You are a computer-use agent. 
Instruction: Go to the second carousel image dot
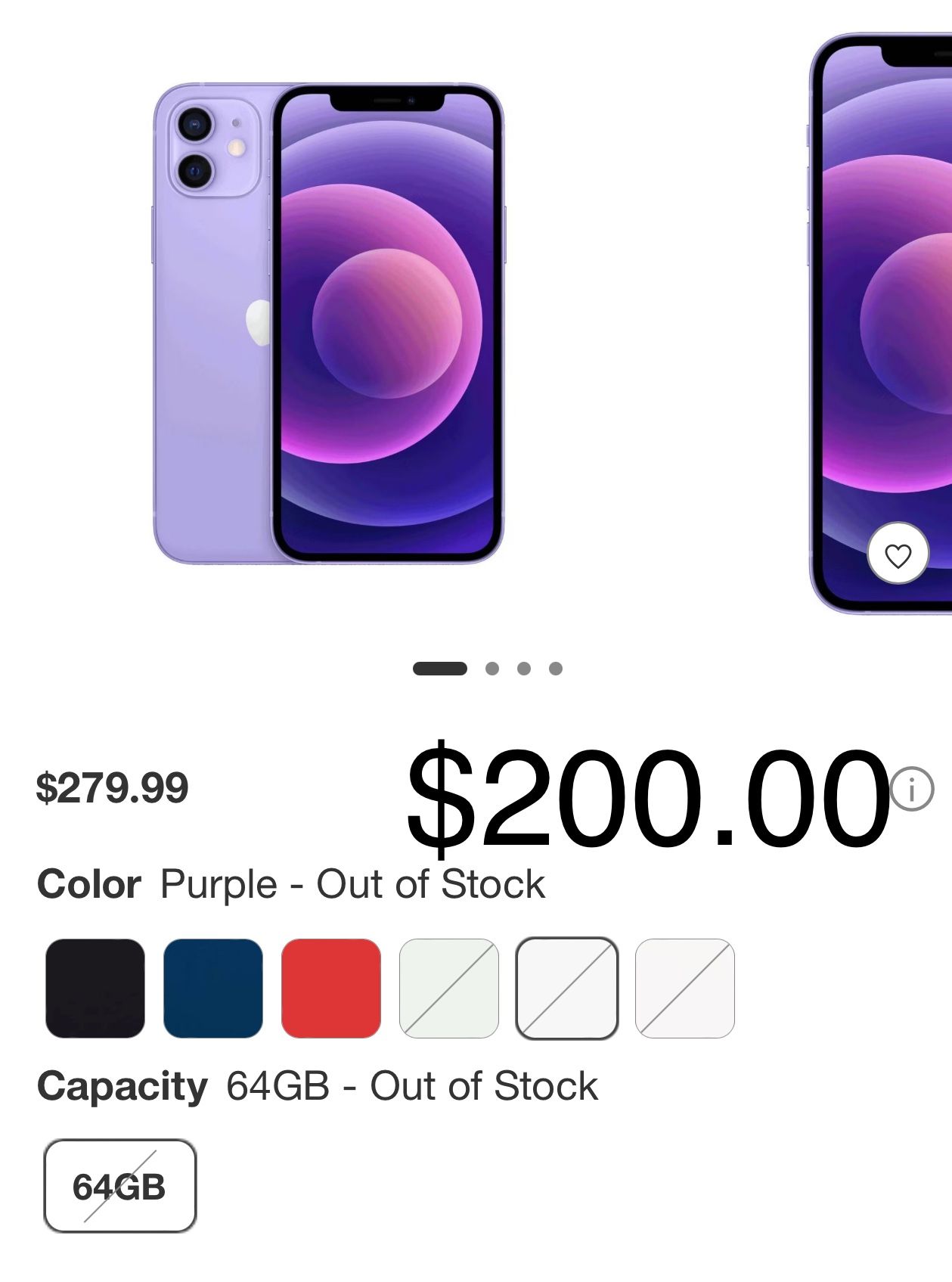click(x=492, y=669)
